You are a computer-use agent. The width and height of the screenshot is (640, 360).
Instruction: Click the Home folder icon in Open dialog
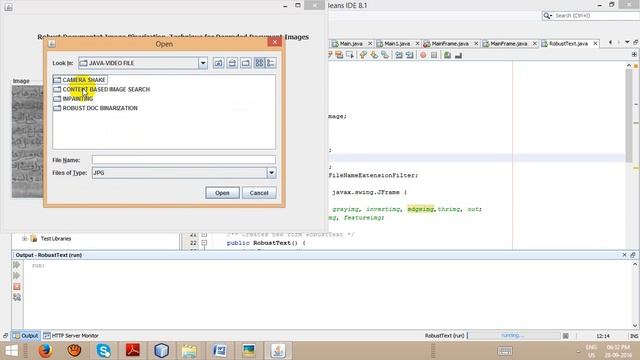tap(232, 63)
